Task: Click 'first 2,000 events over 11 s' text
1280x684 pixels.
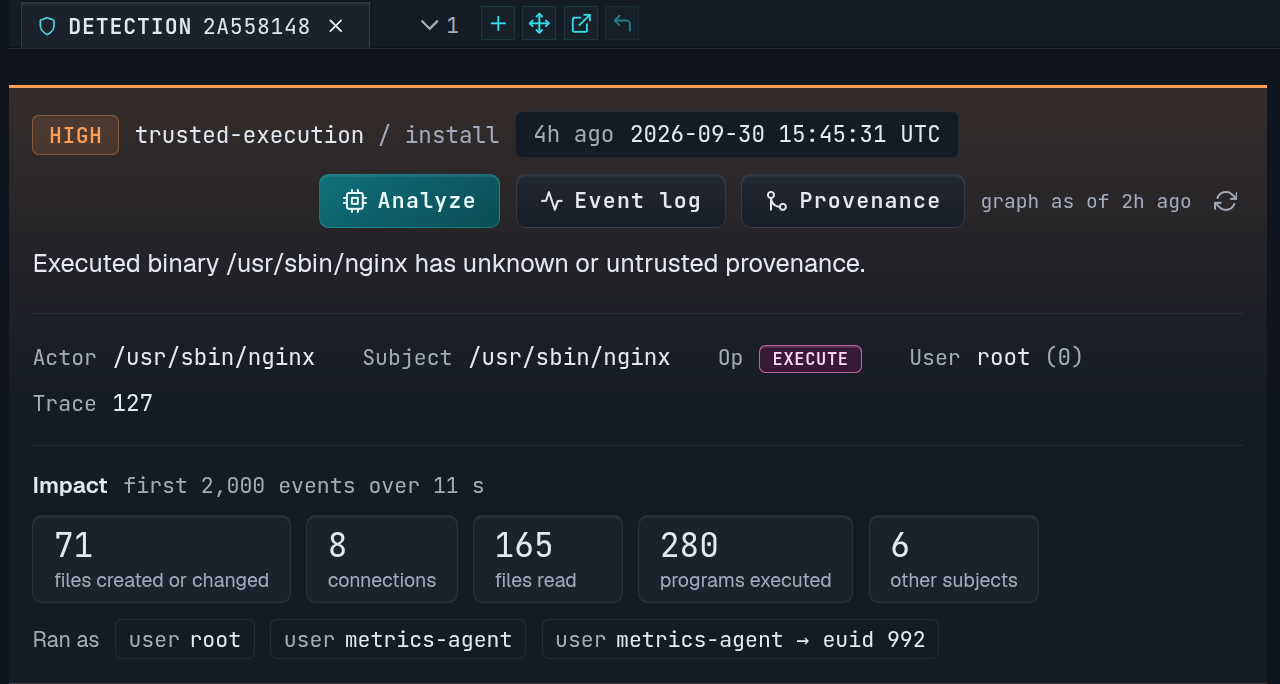Action: tap(304, 486)
